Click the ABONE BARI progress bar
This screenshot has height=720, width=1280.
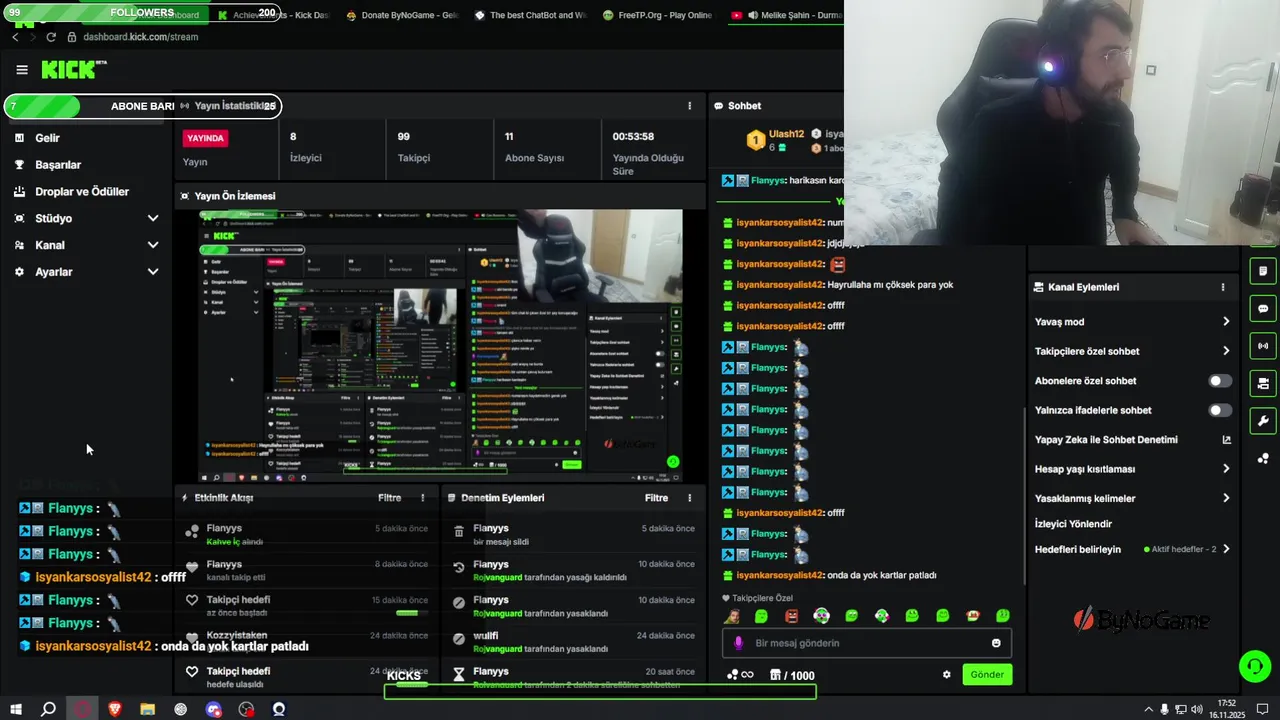(x=143, y=106)
